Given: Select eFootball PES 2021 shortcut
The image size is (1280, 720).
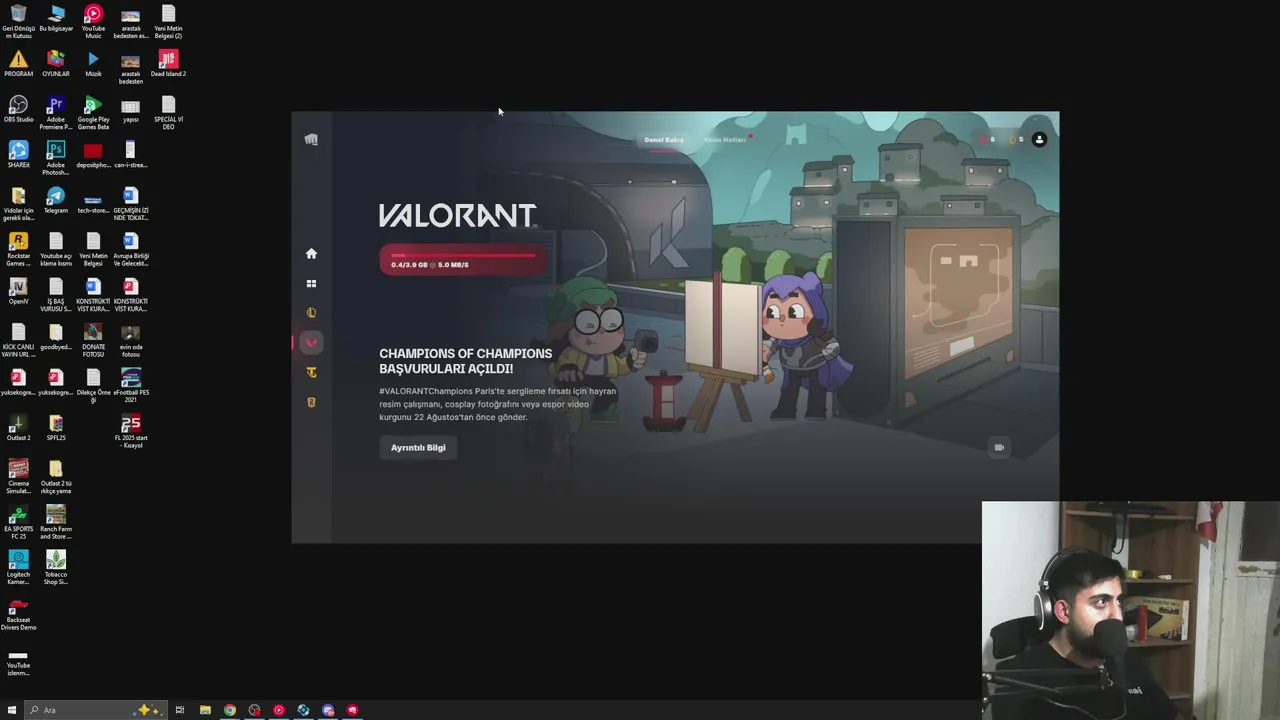Looking at the screenshot, I should [131, 386].
